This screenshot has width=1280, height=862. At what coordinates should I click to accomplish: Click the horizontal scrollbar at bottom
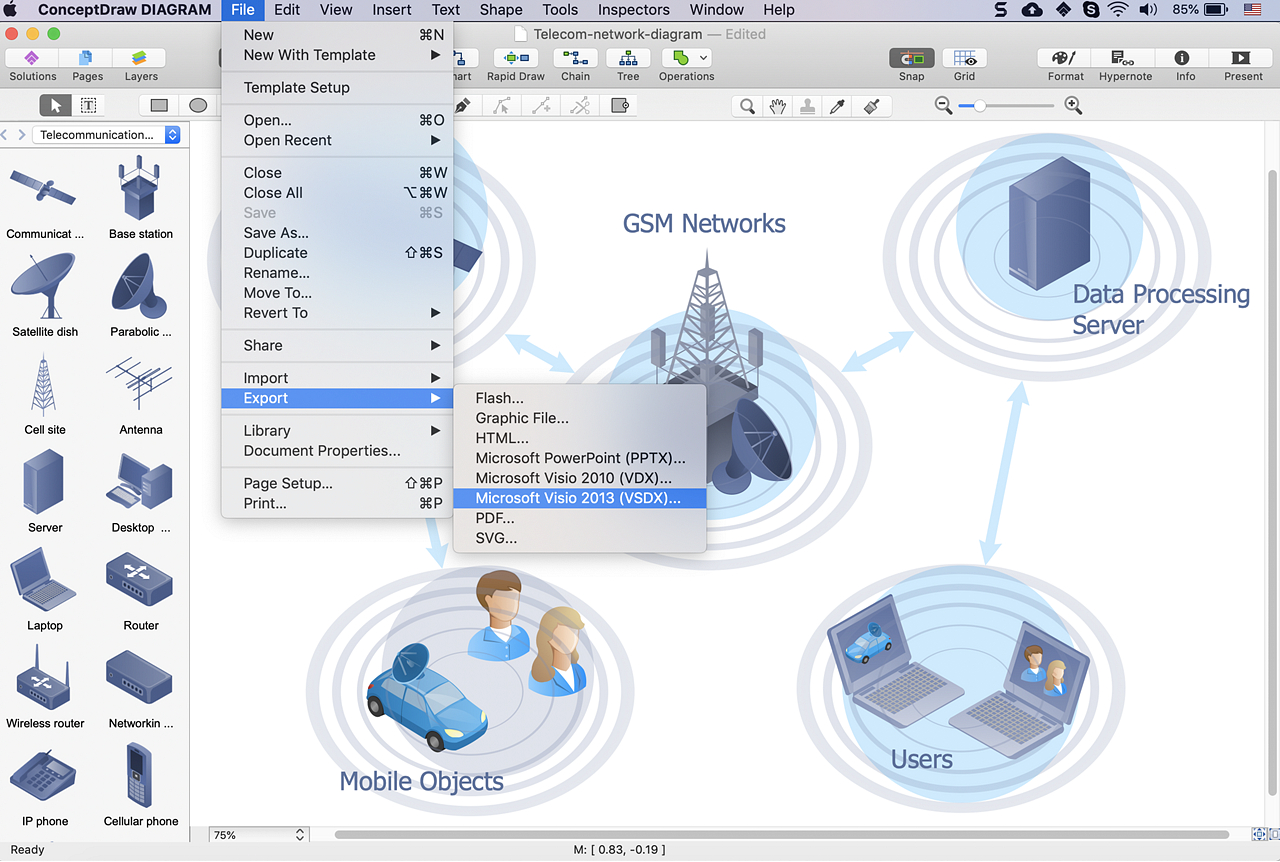782,834
